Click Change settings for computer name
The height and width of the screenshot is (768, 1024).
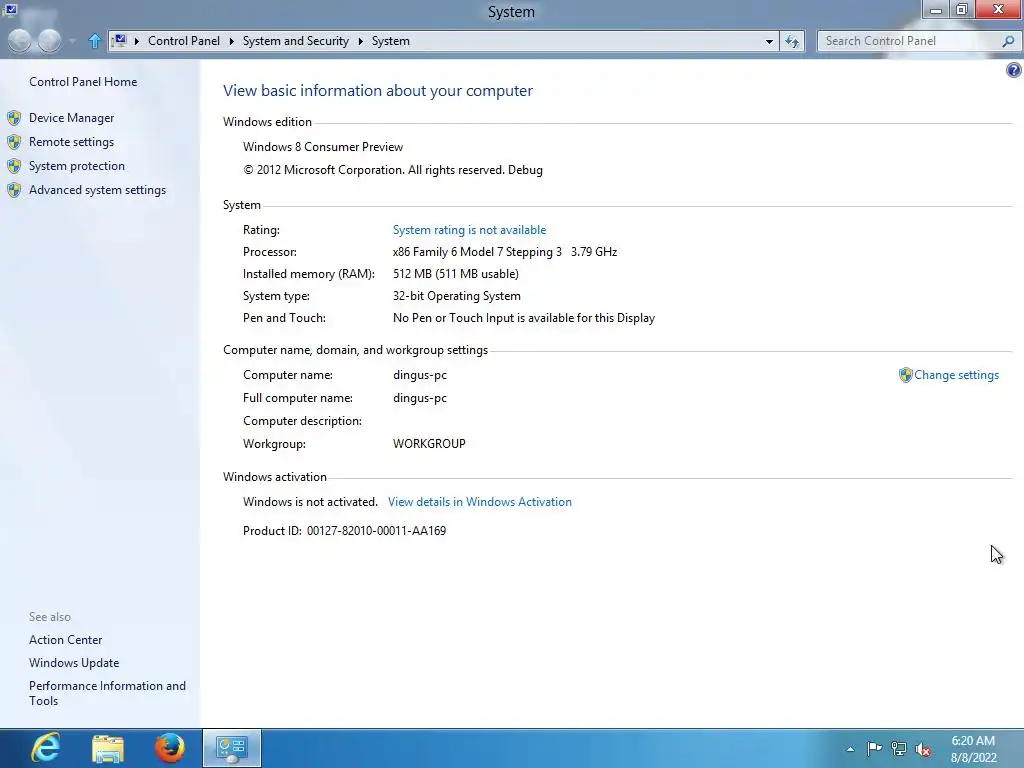956,375
